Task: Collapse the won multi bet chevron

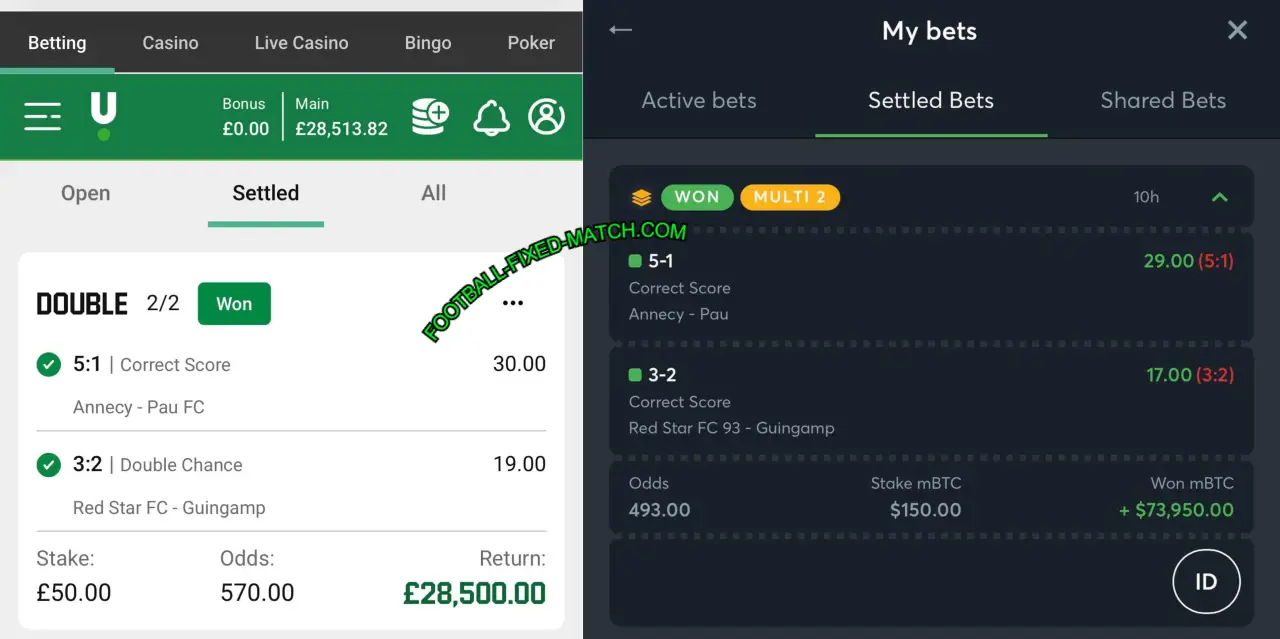Action: [1219, 197]
